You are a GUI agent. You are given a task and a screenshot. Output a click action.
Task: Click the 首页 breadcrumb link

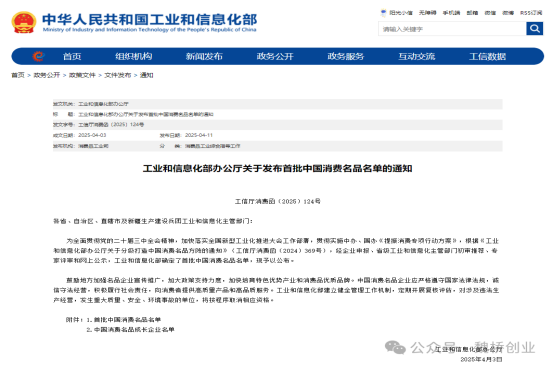pyautogui.click(x=18, y=75)
